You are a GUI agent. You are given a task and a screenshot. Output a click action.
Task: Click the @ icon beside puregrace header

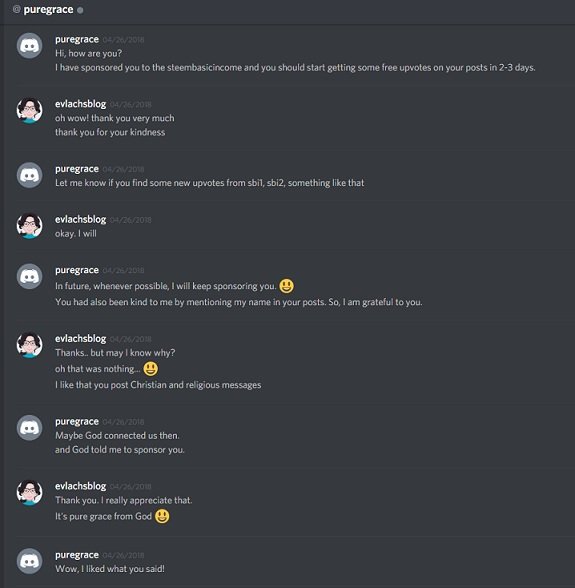coord(16,9)
